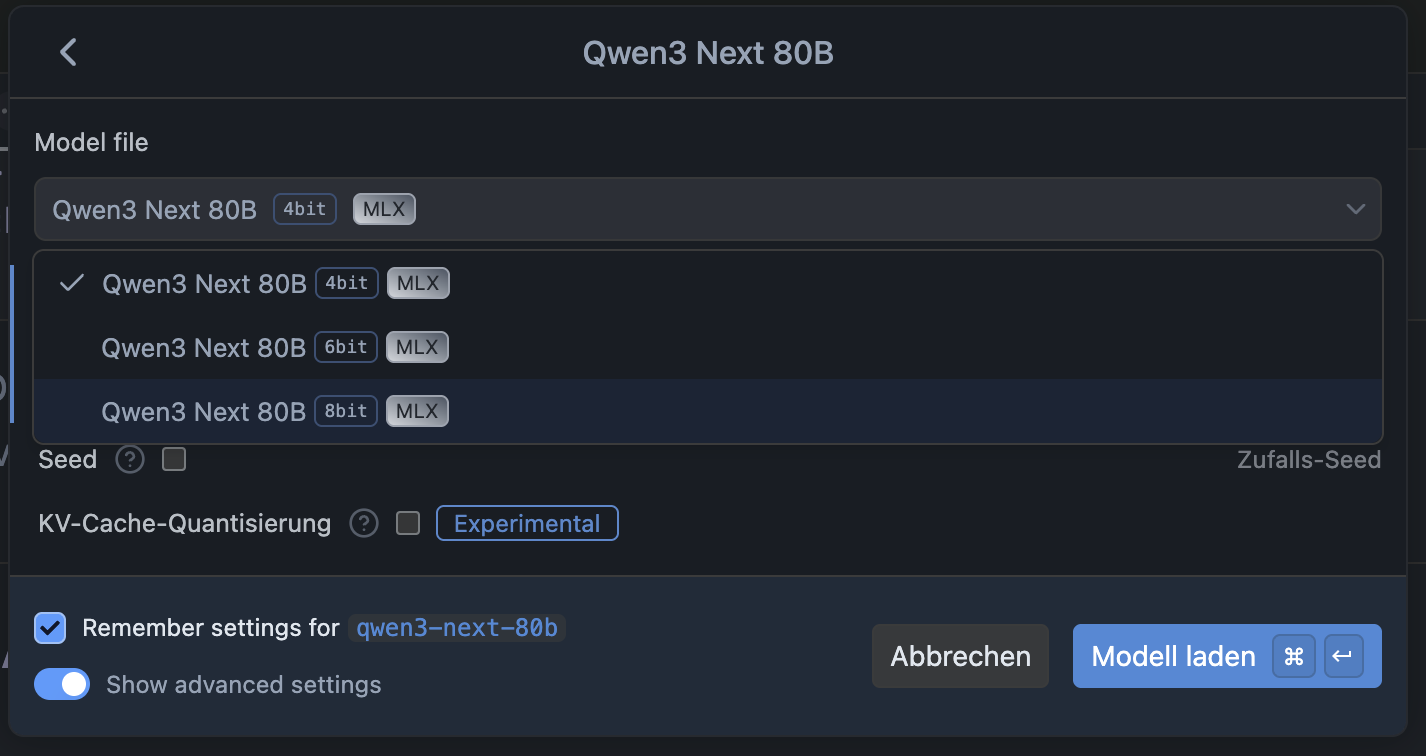Turn off Show advanced settings switch
Screen dimensions: 1426x756
[x=62, y=684]
